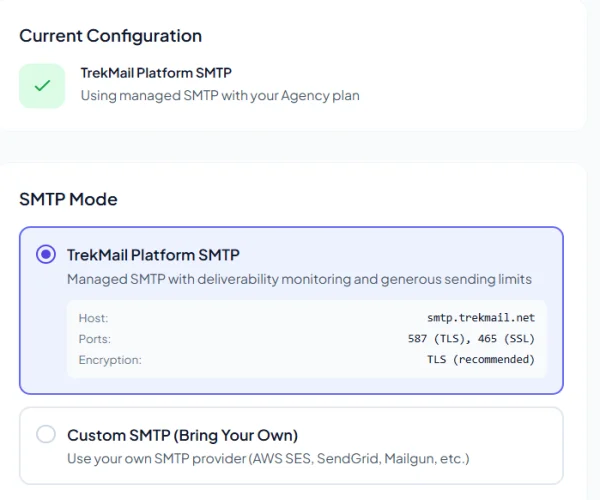
Task: Click 'Using managed SMTP with your Agency plan'
Action: 220,96
